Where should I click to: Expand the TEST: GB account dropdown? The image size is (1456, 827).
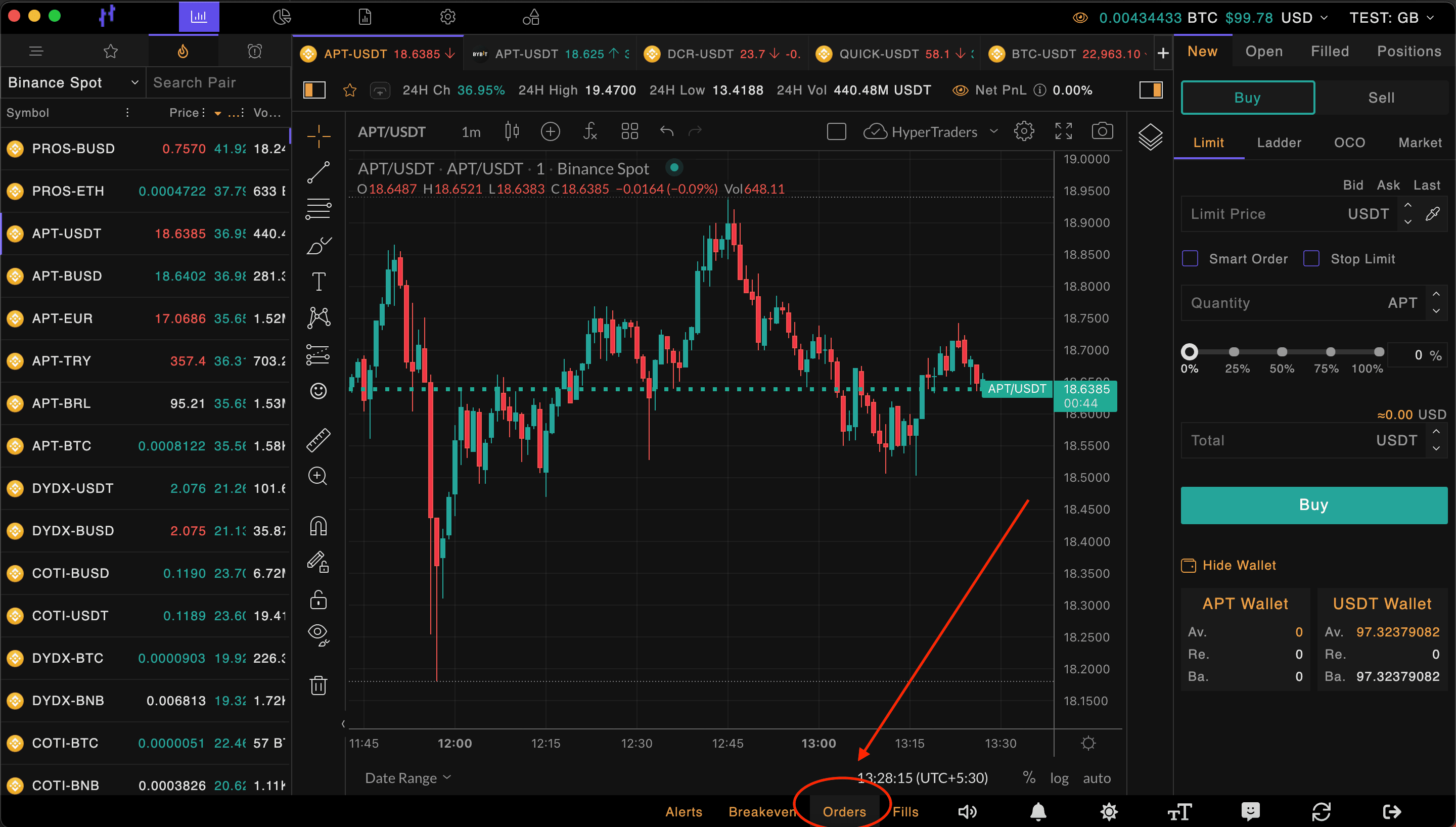point(1391,18)
